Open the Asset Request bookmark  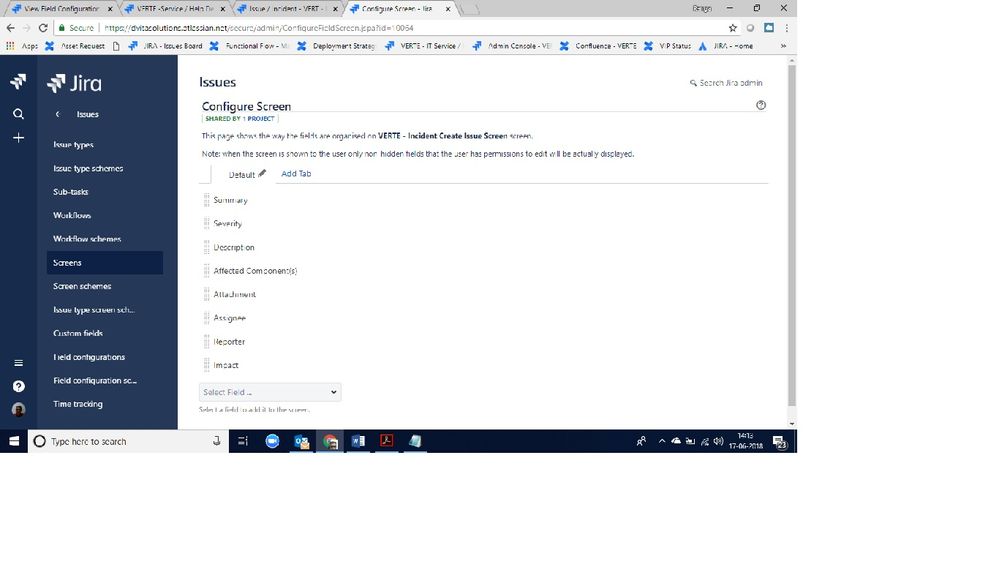pos(75,46)
